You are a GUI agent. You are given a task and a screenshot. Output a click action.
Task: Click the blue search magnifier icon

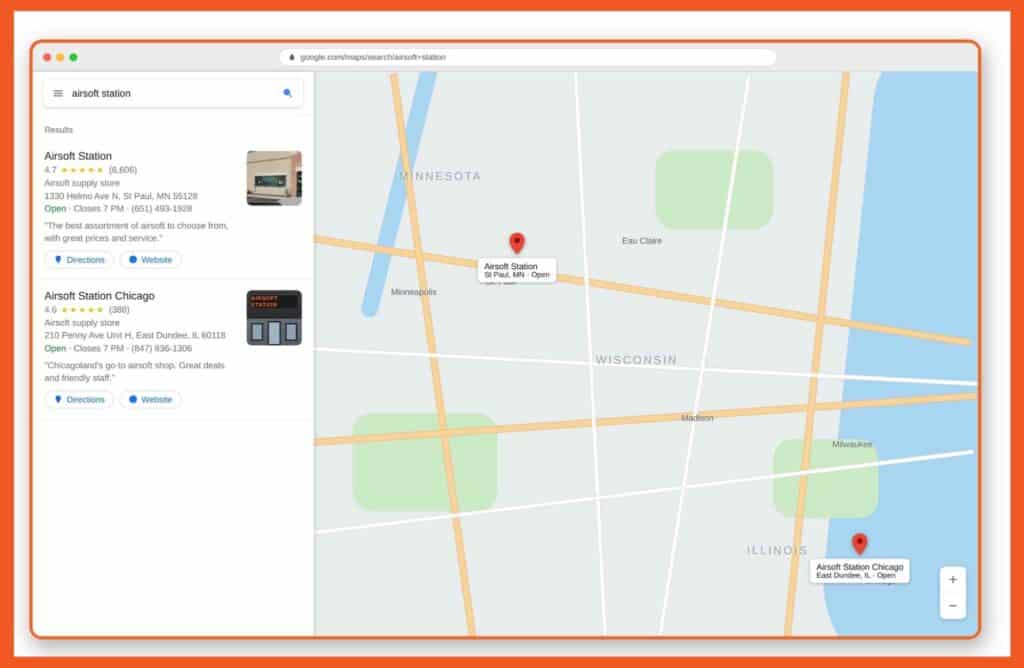[287, 93]
